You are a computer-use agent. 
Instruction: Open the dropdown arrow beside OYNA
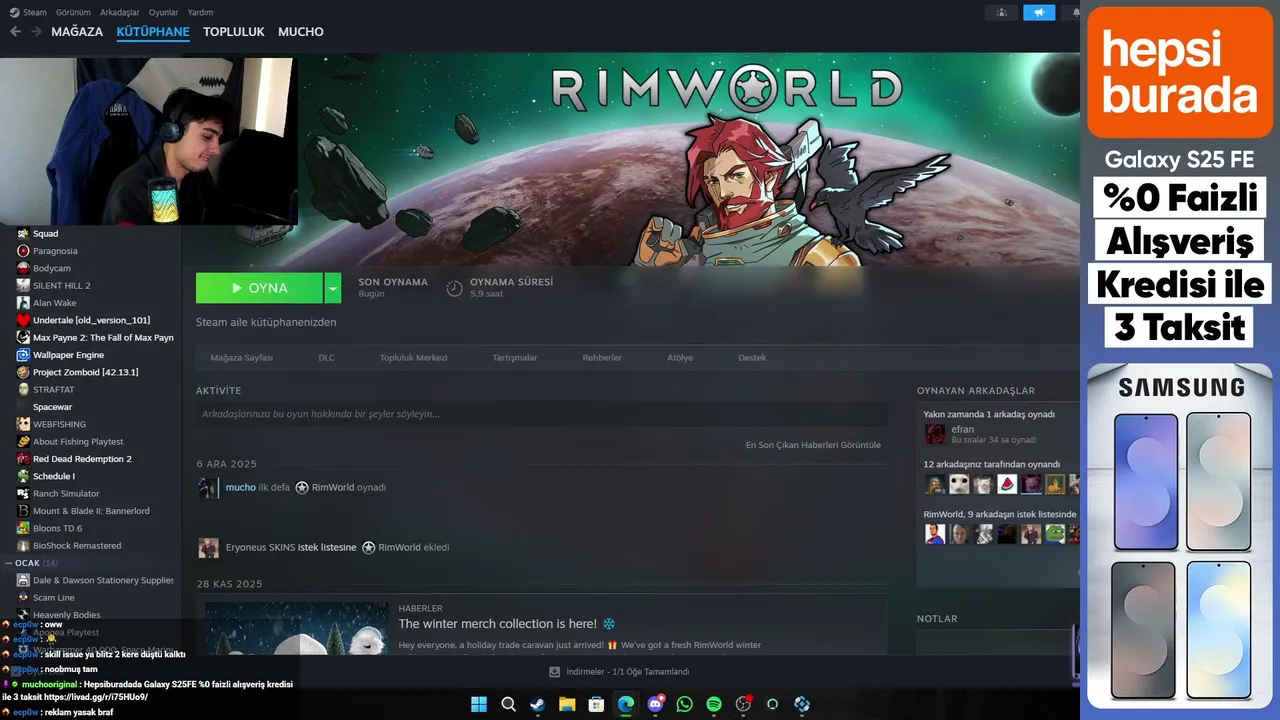[x=332, y=288]
